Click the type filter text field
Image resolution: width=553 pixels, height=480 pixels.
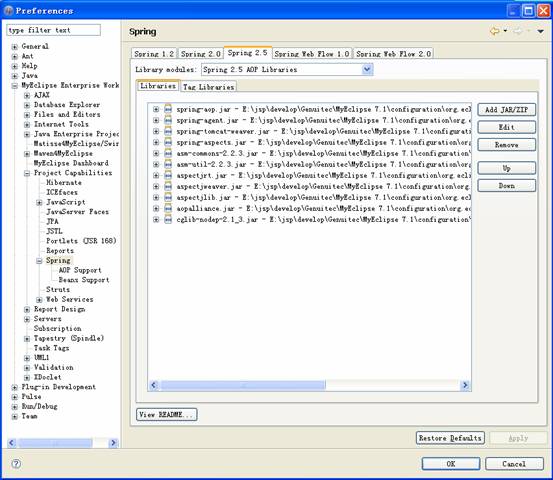click(54, 30)
